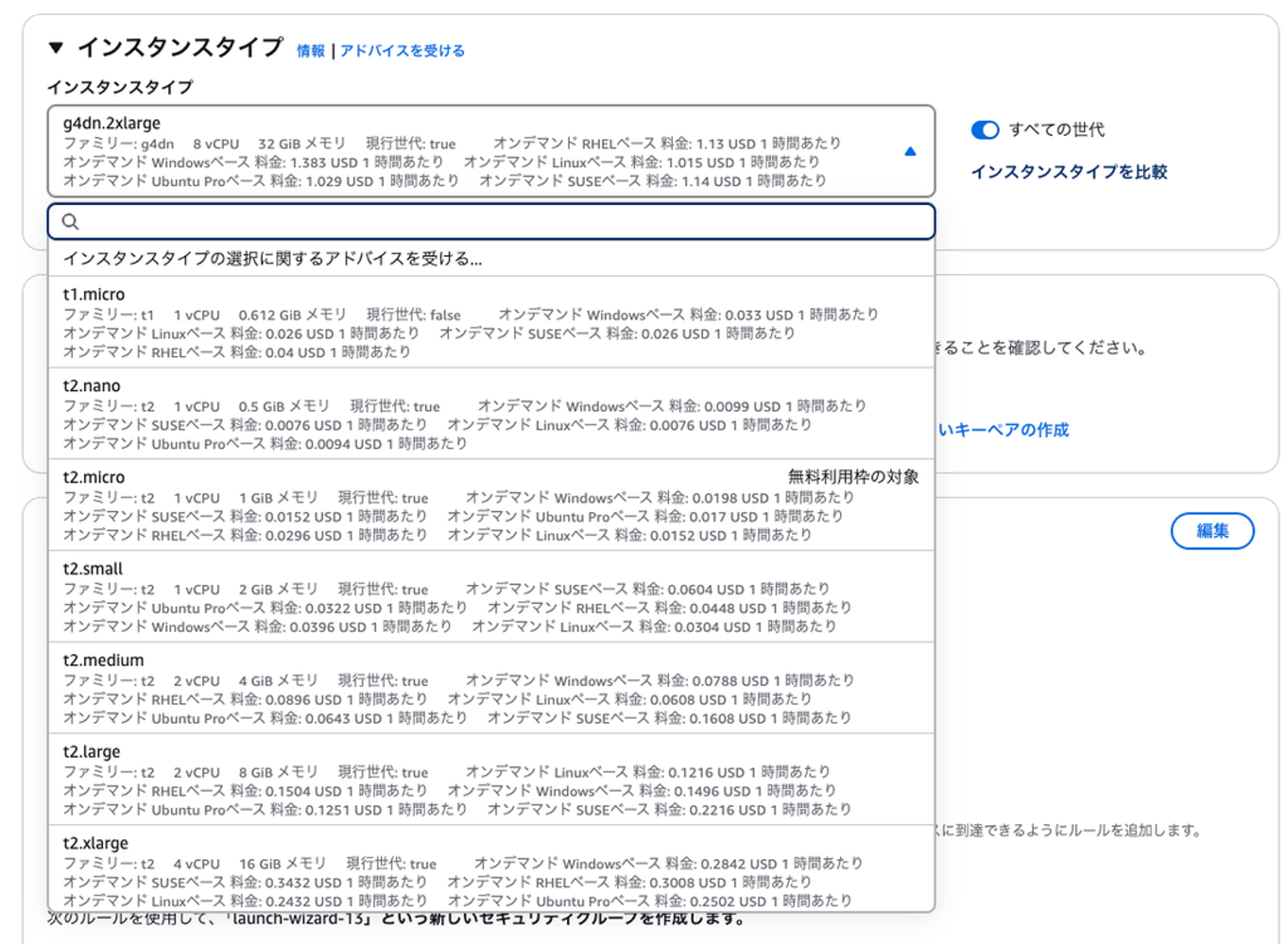Viewport: 1288px width, 944px height.
Task: Toggle the すべての世代 switch
Action: 985,130
